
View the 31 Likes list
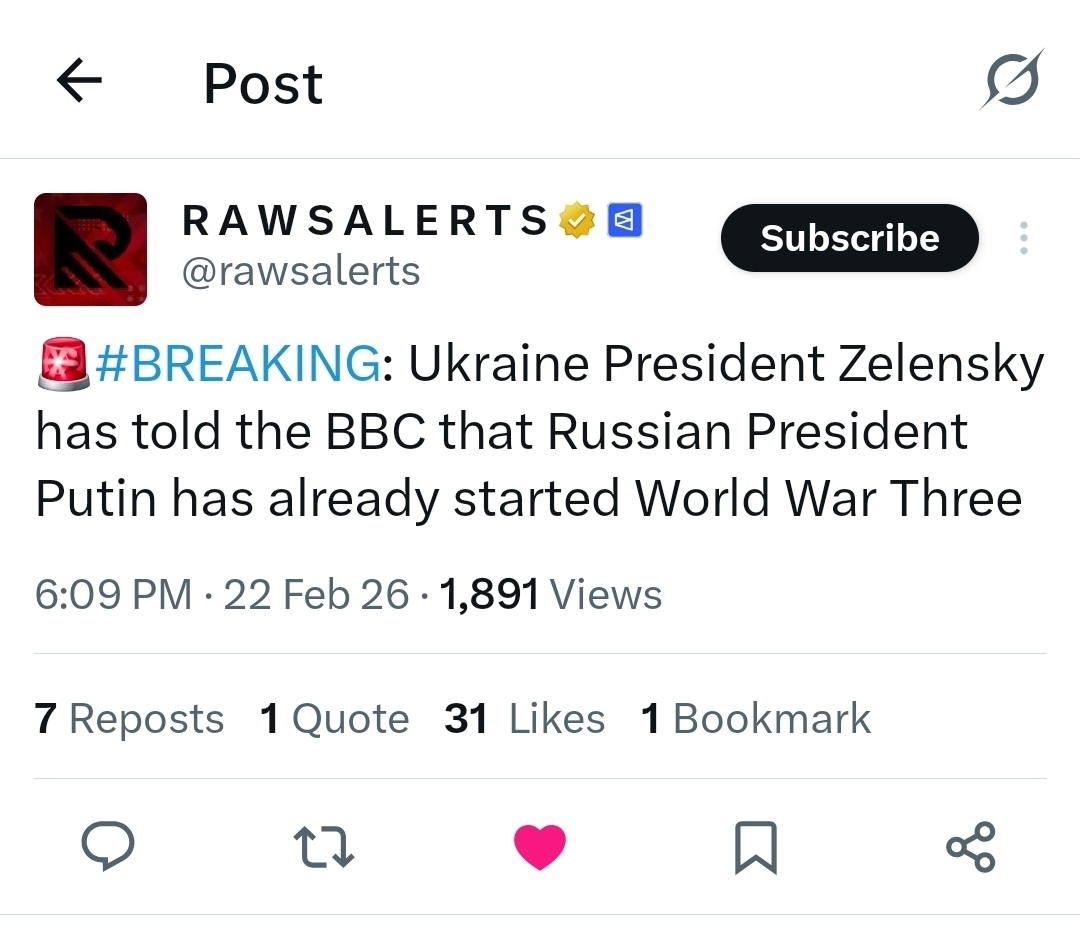(524, 719)
